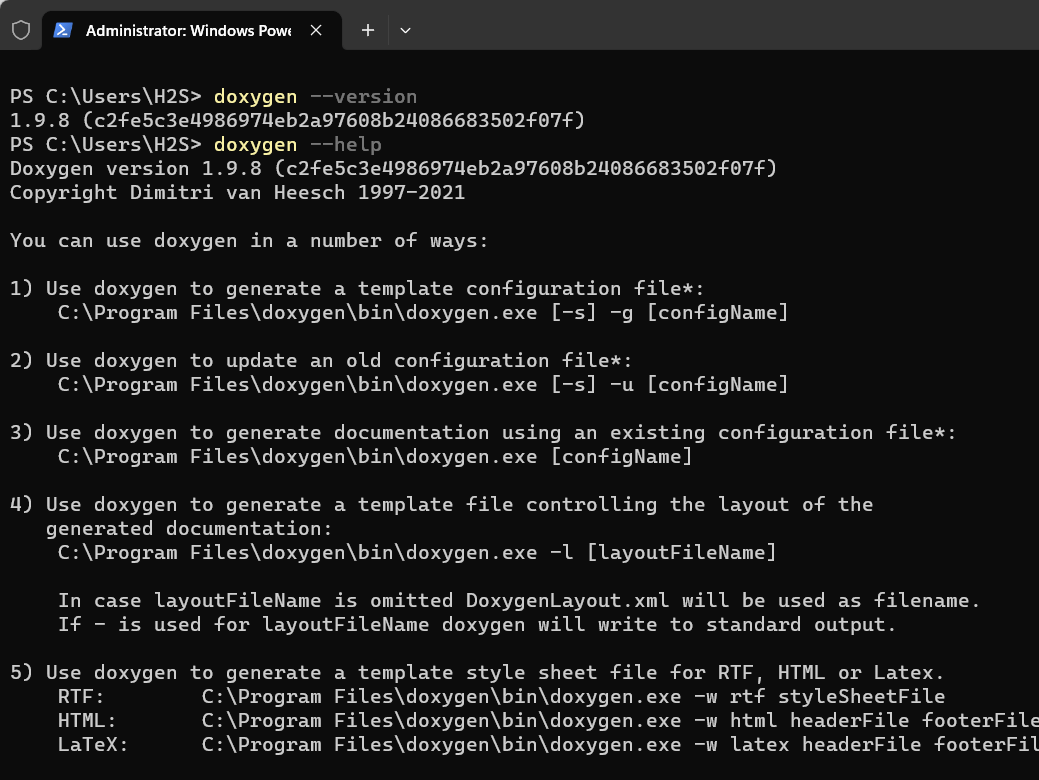This screenshot has height=780, width=1039.
Task: Click the 'generated documentation:' line
Action: 189,529
